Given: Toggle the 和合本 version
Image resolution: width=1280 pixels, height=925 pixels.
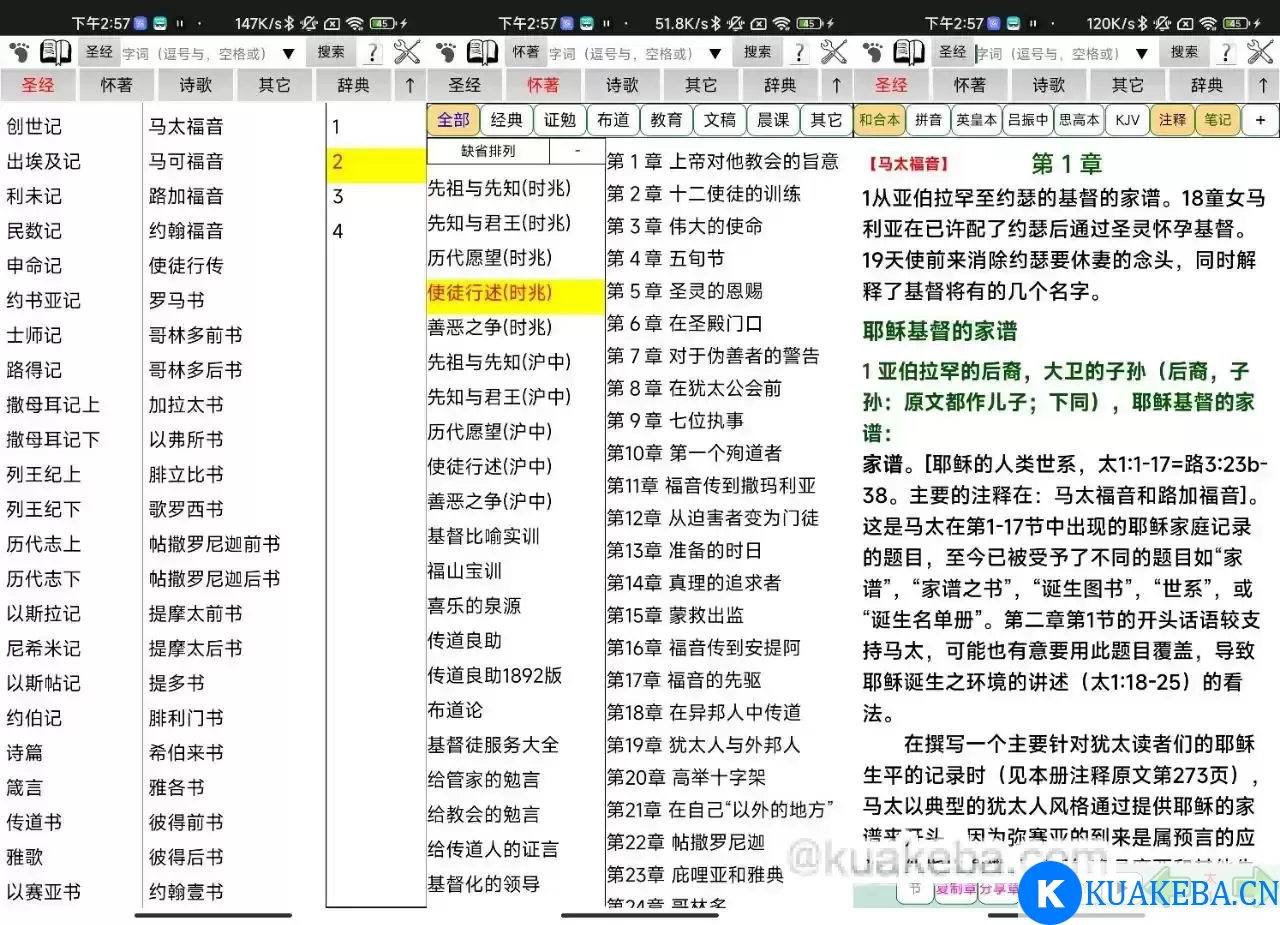Looking at the screenshot, I should pyautogui.click(x=878, y=120).
